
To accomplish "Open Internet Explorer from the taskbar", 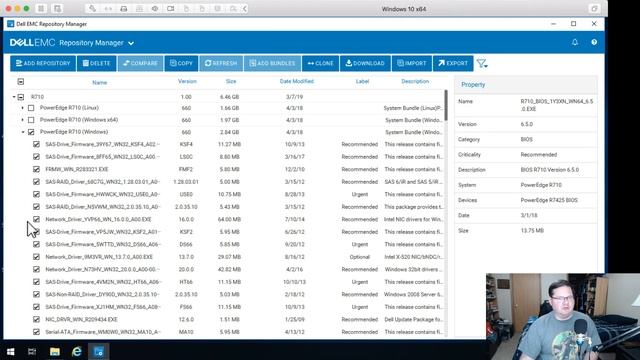I will pos(77,351).
